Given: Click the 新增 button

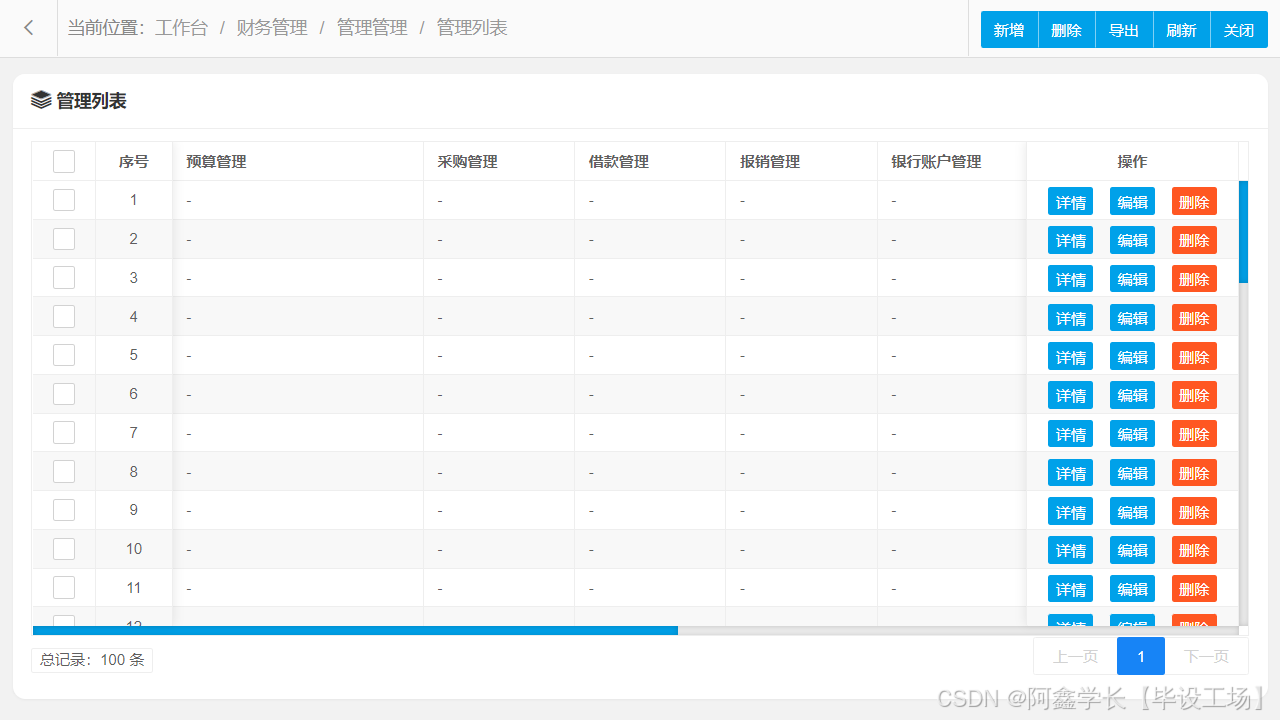Looking at the screenshot, I should [1009, 30].
